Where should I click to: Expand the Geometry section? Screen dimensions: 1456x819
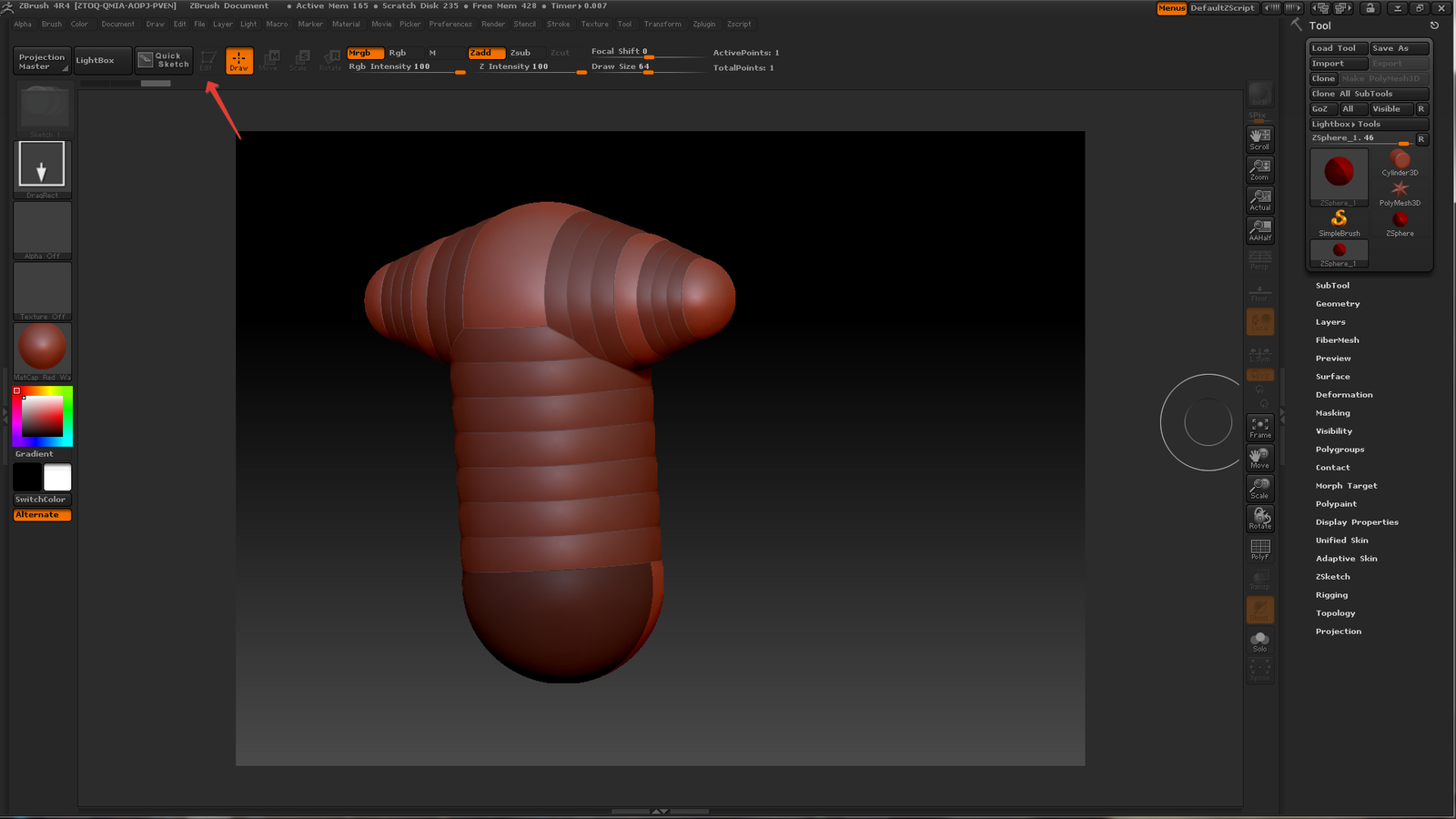[x=1338, y=304]
